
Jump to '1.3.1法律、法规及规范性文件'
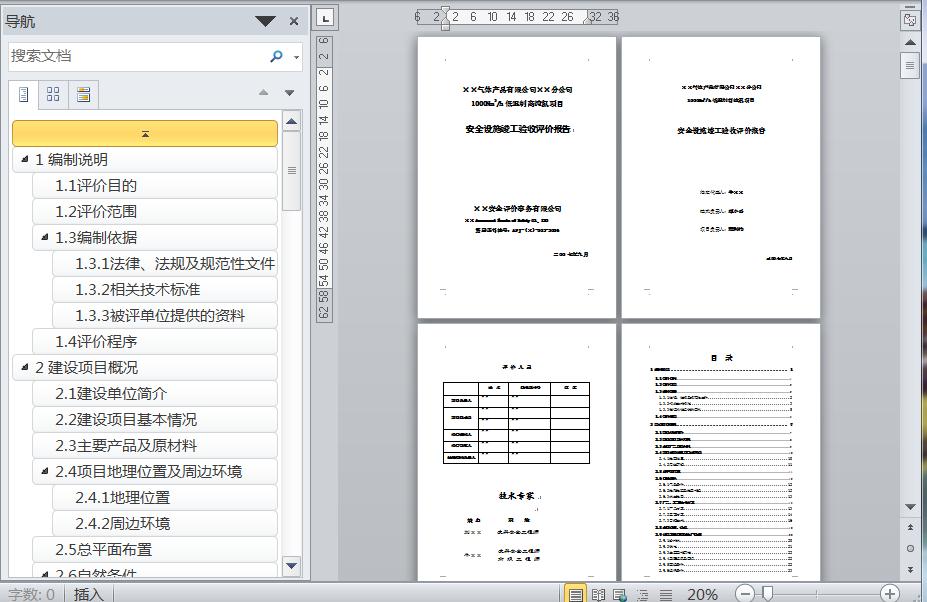point(165,264)
